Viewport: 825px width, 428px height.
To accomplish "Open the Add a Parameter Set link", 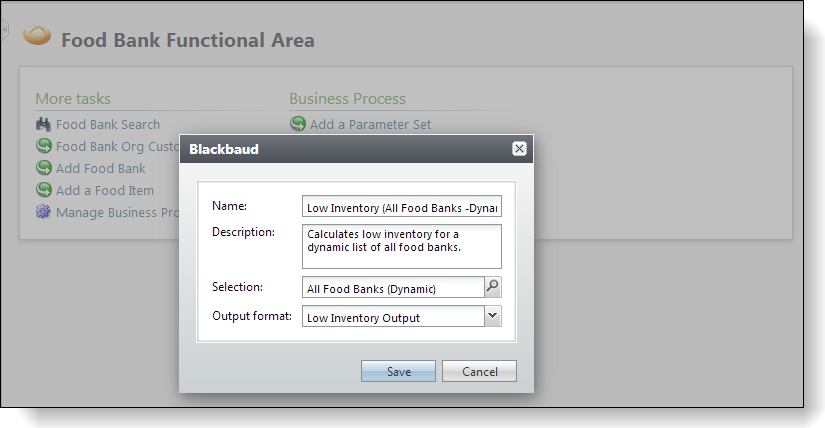I will pos(370,125).
